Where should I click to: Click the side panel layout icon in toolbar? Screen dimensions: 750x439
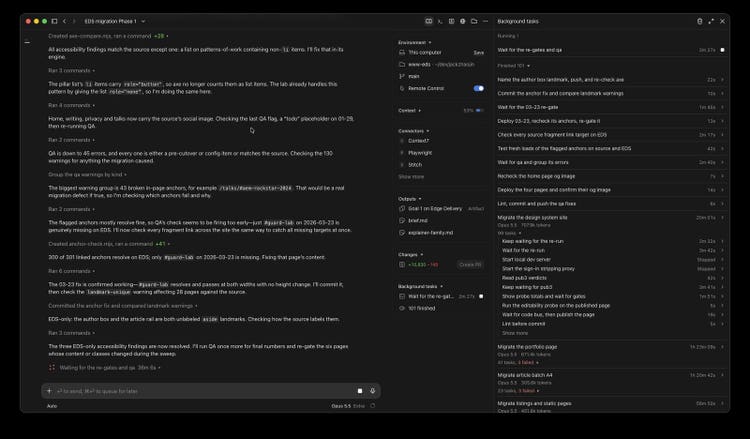point(451,21)
